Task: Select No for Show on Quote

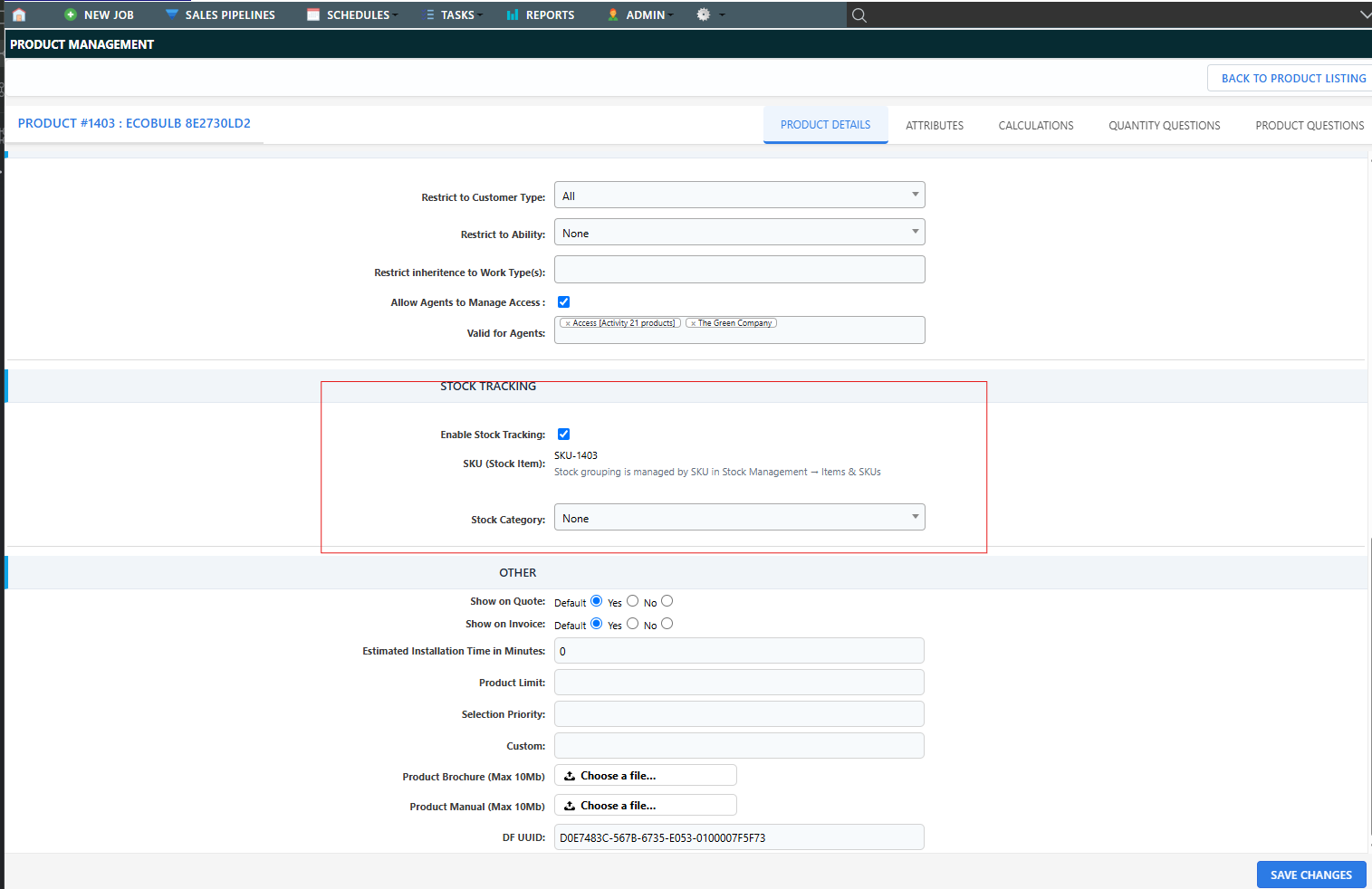Action: tap(667, 601)
